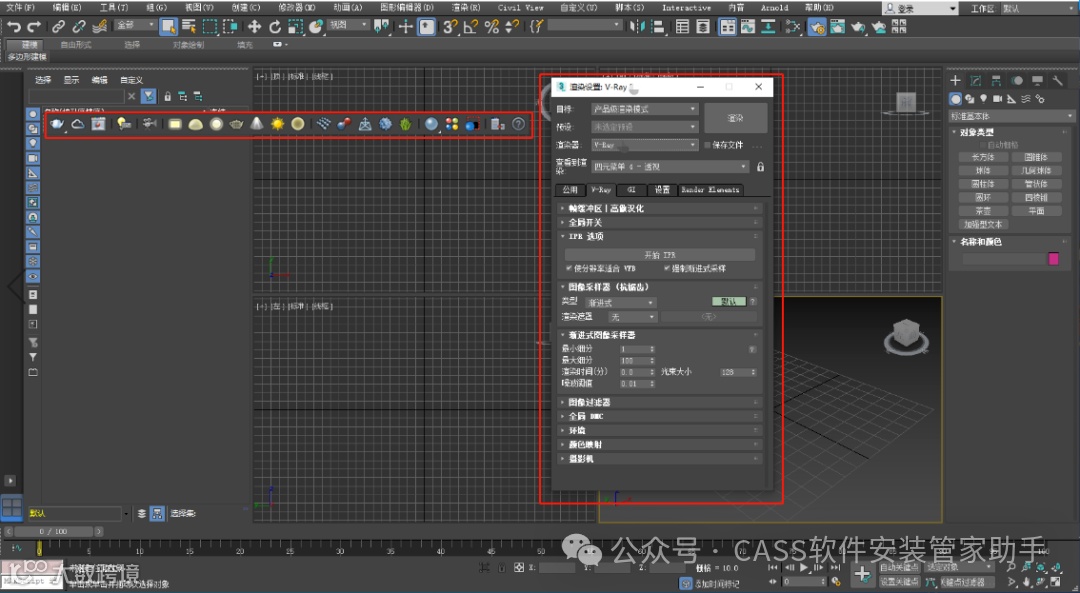Toggle the filter funnel in Scene Explorer
Screen dimensions: 1080x593
(149, 96)
